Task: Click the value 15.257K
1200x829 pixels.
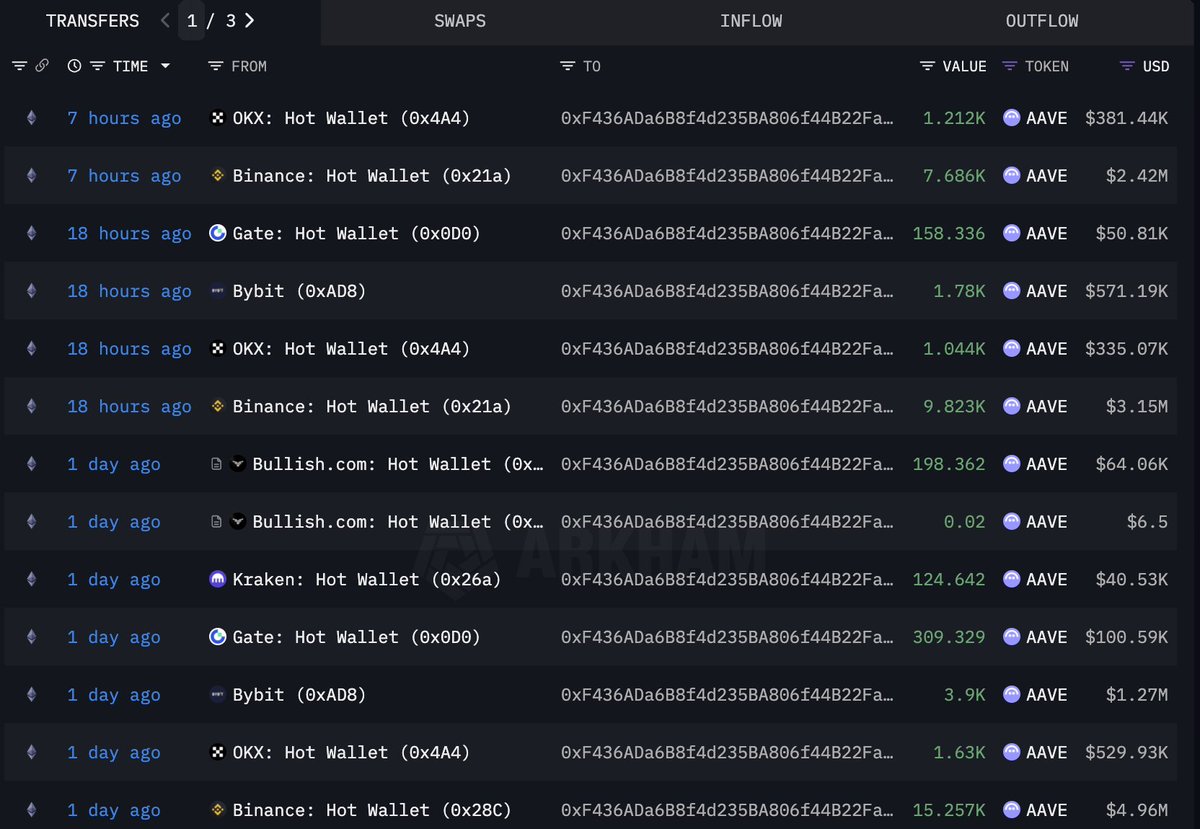Action: [x=949, y=810]
